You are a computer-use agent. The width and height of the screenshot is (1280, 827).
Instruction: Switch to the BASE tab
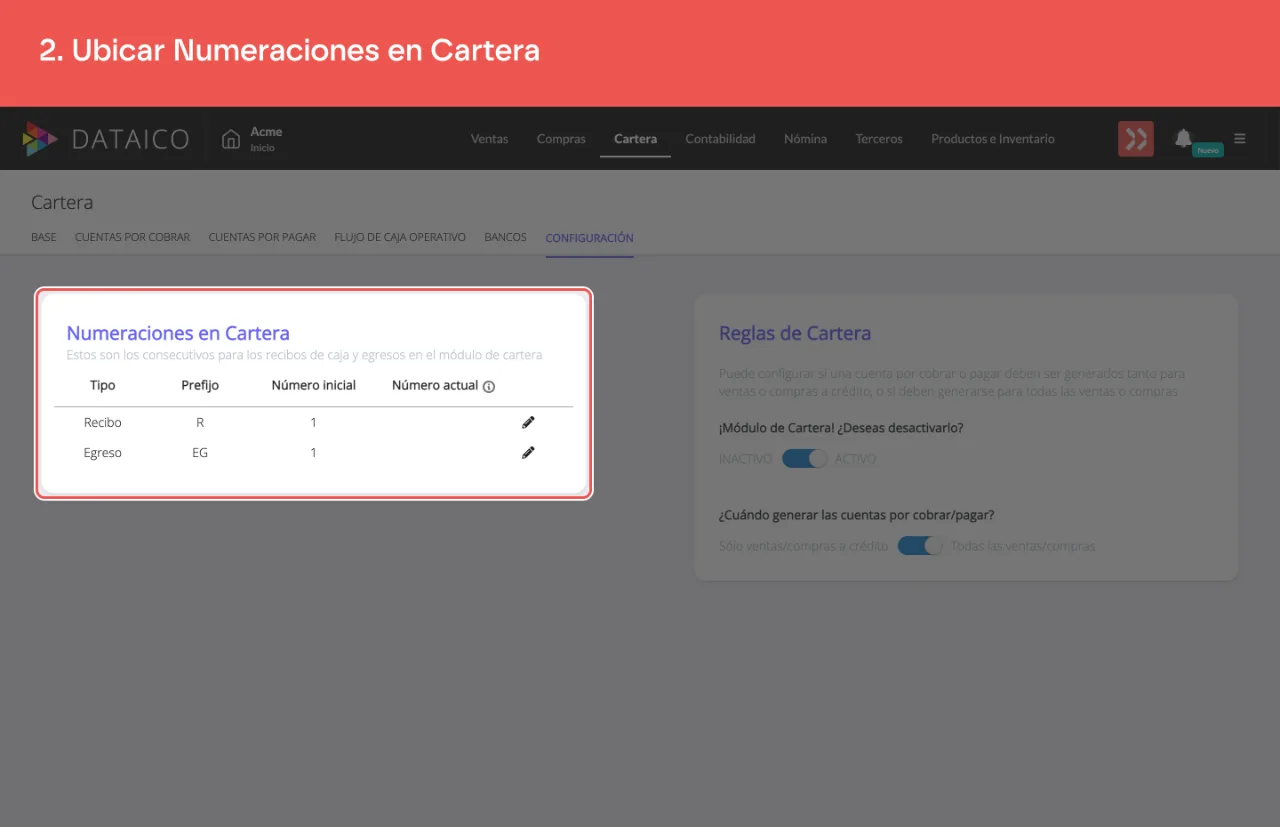click(x=44, y=238)
